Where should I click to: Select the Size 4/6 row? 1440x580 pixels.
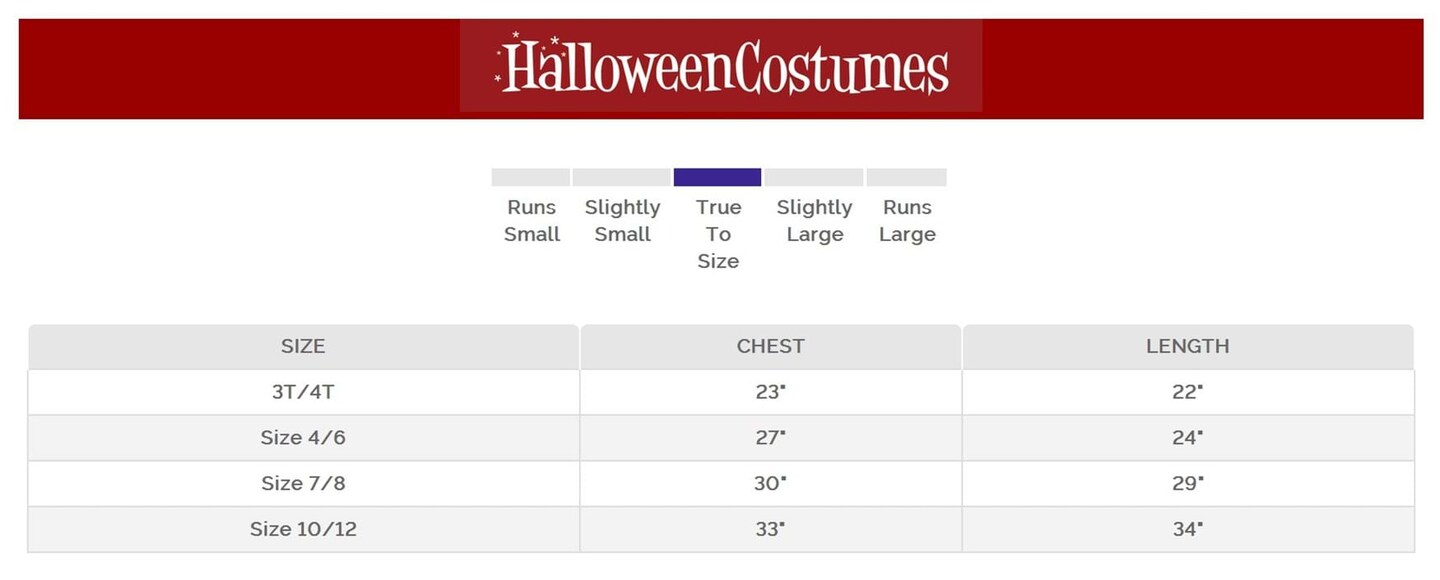point(303,438)
